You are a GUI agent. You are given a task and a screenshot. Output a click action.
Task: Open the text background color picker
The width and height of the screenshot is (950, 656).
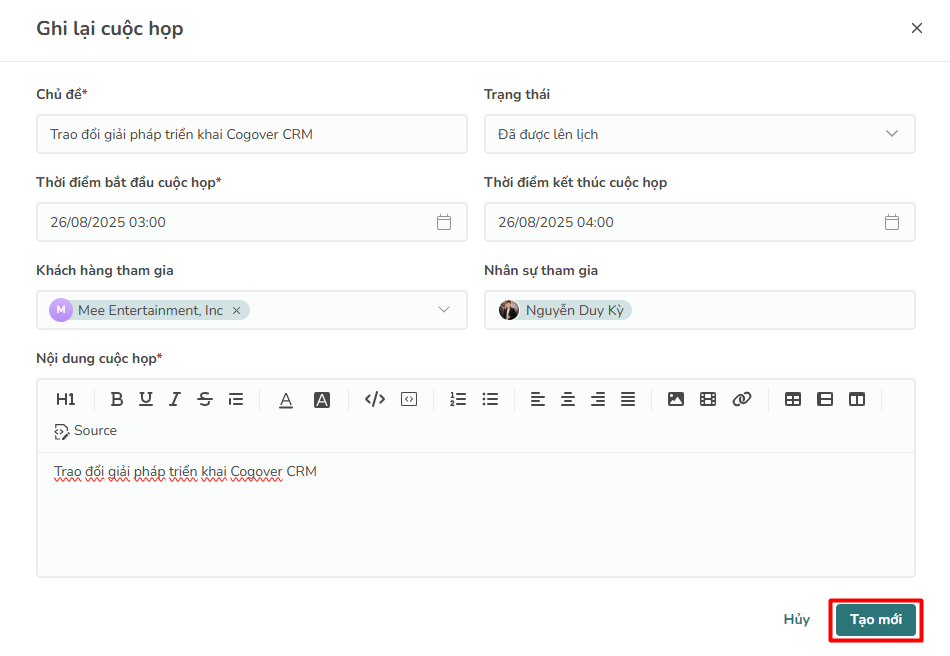322,399
